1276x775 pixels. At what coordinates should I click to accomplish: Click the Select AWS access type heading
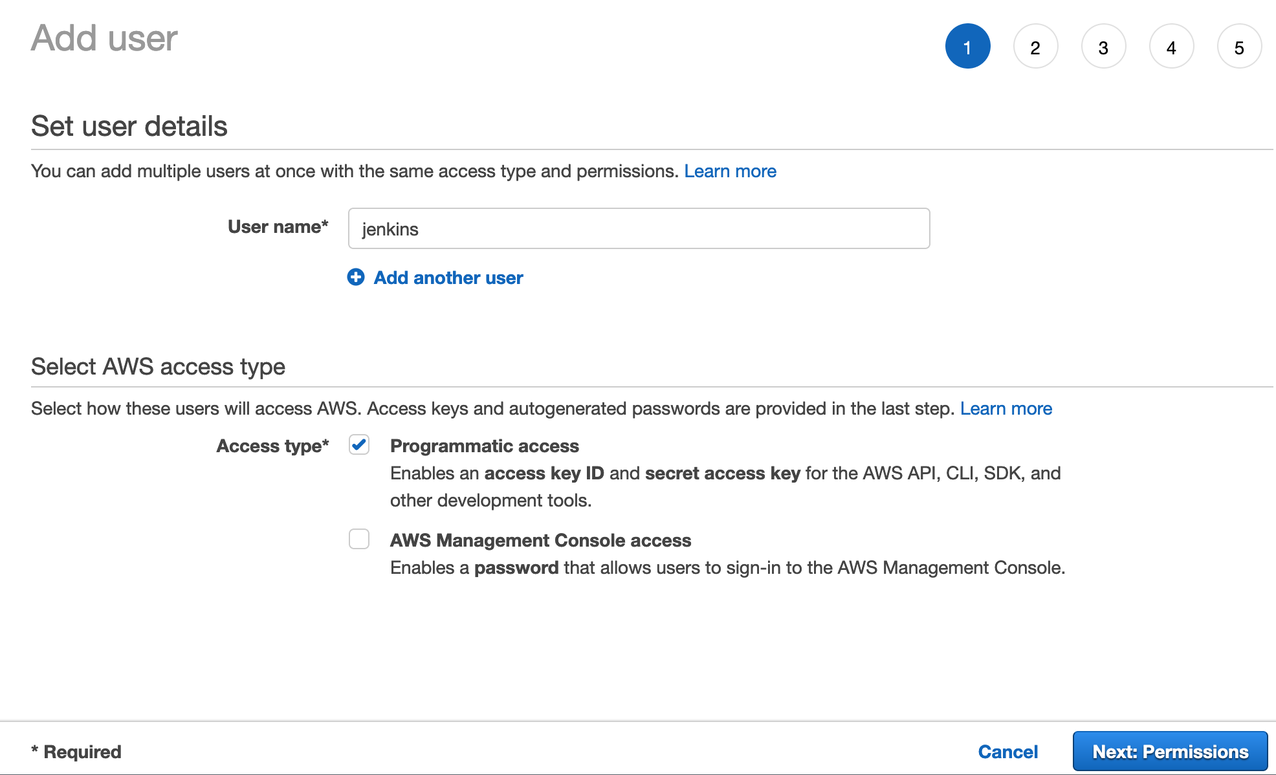158,366
